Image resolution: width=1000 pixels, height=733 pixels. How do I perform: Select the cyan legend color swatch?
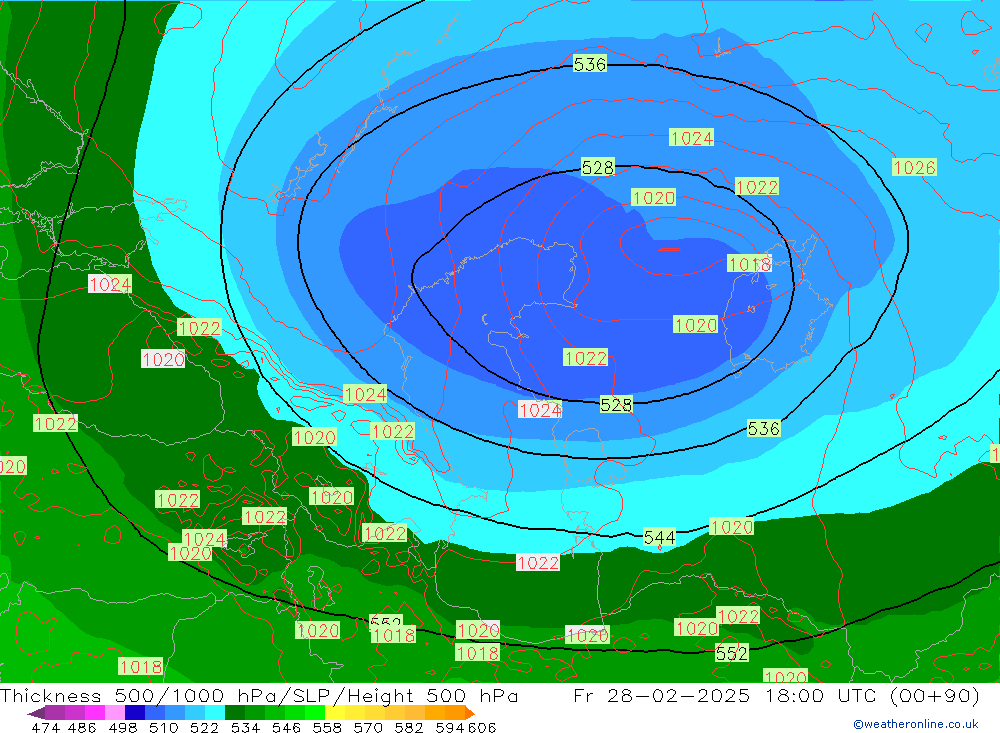point(215,712)
